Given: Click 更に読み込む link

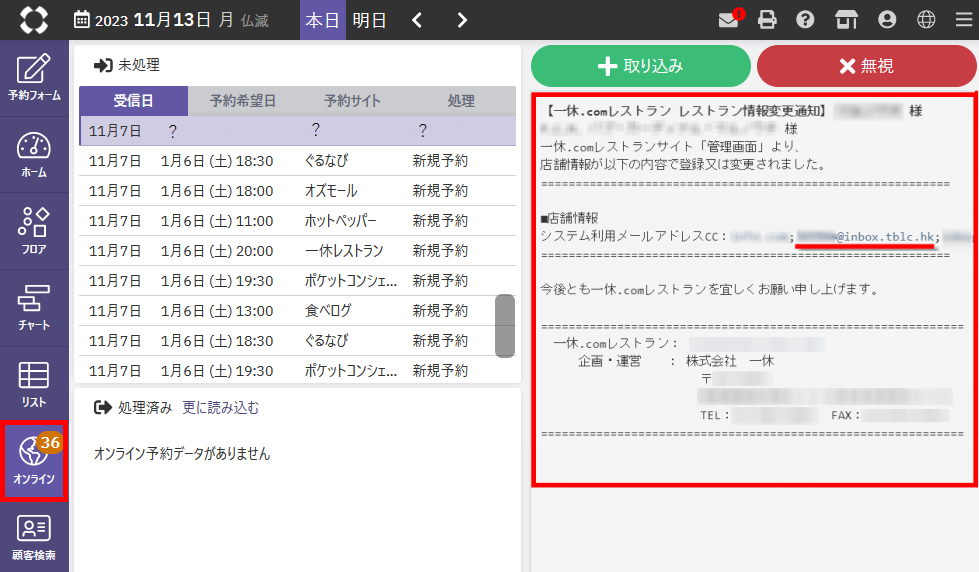Looking at the screenshot, I should click(x=220, y=407).
